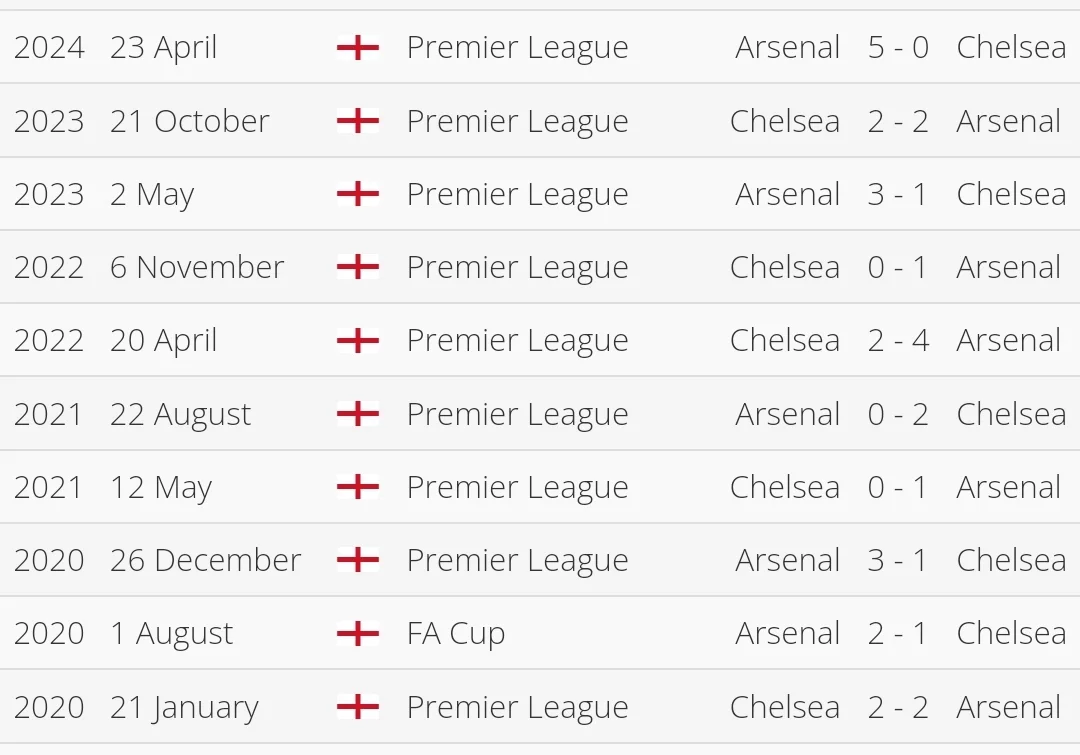
Task: Open Premier League link on 23 April row
Action: [x=517, y=48]
